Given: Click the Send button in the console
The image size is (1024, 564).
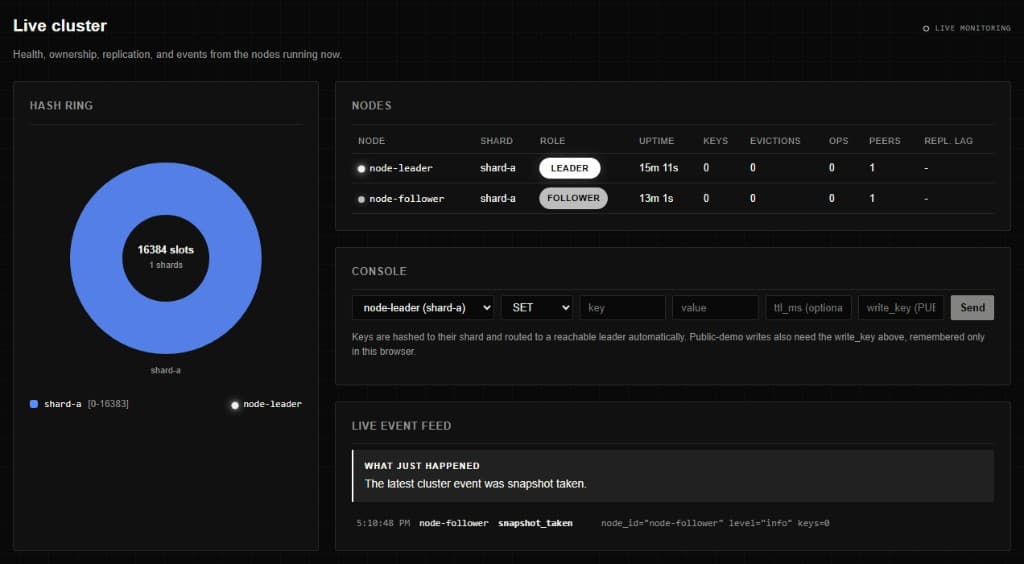Looking at the screenshot, I should pyautogui.click(x=972, y=307).
